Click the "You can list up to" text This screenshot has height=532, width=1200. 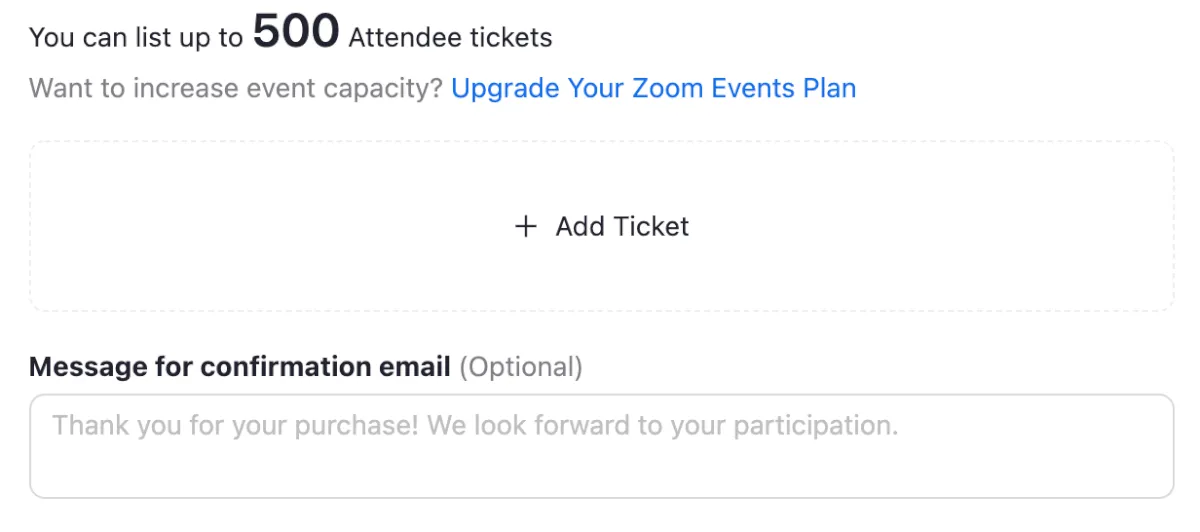coord(136,38)
